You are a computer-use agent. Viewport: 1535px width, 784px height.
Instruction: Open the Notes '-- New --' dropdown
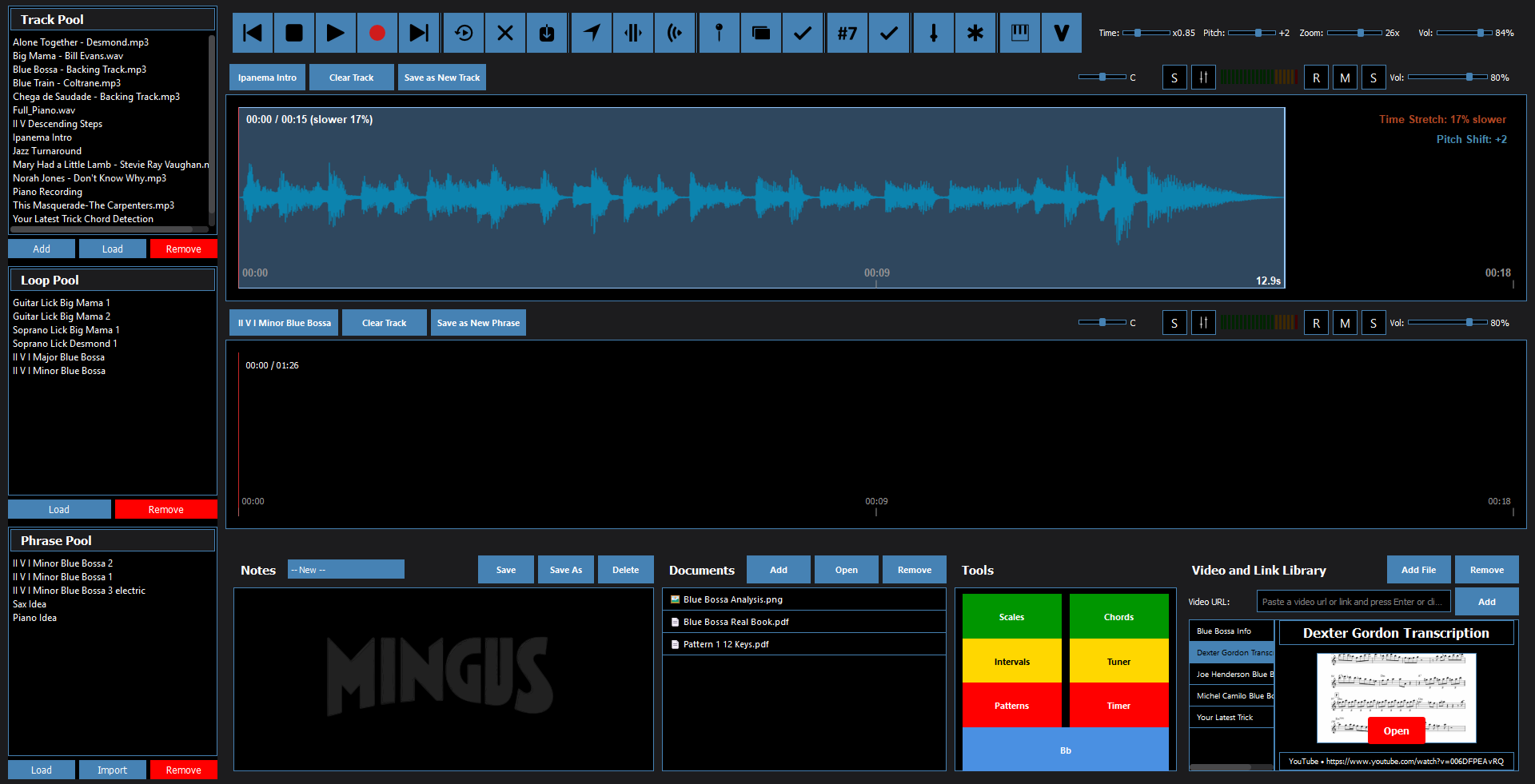pos(345,570)
